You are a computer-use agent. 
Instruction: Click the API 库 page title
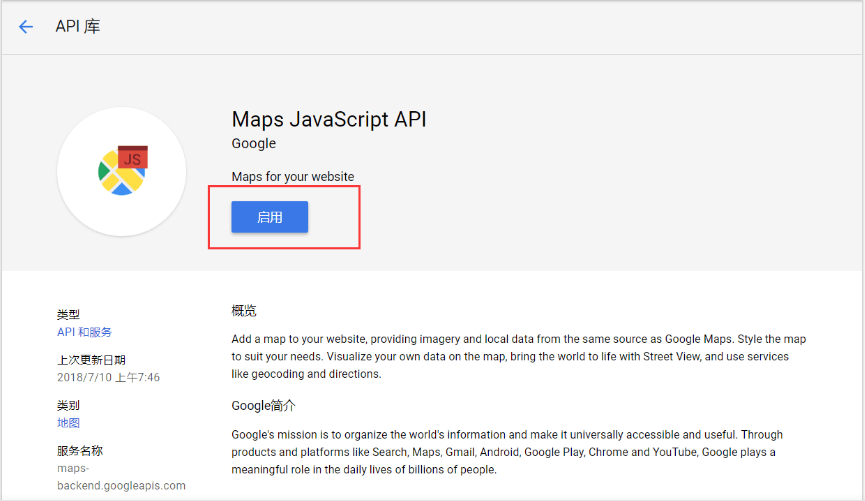point(78,26)
